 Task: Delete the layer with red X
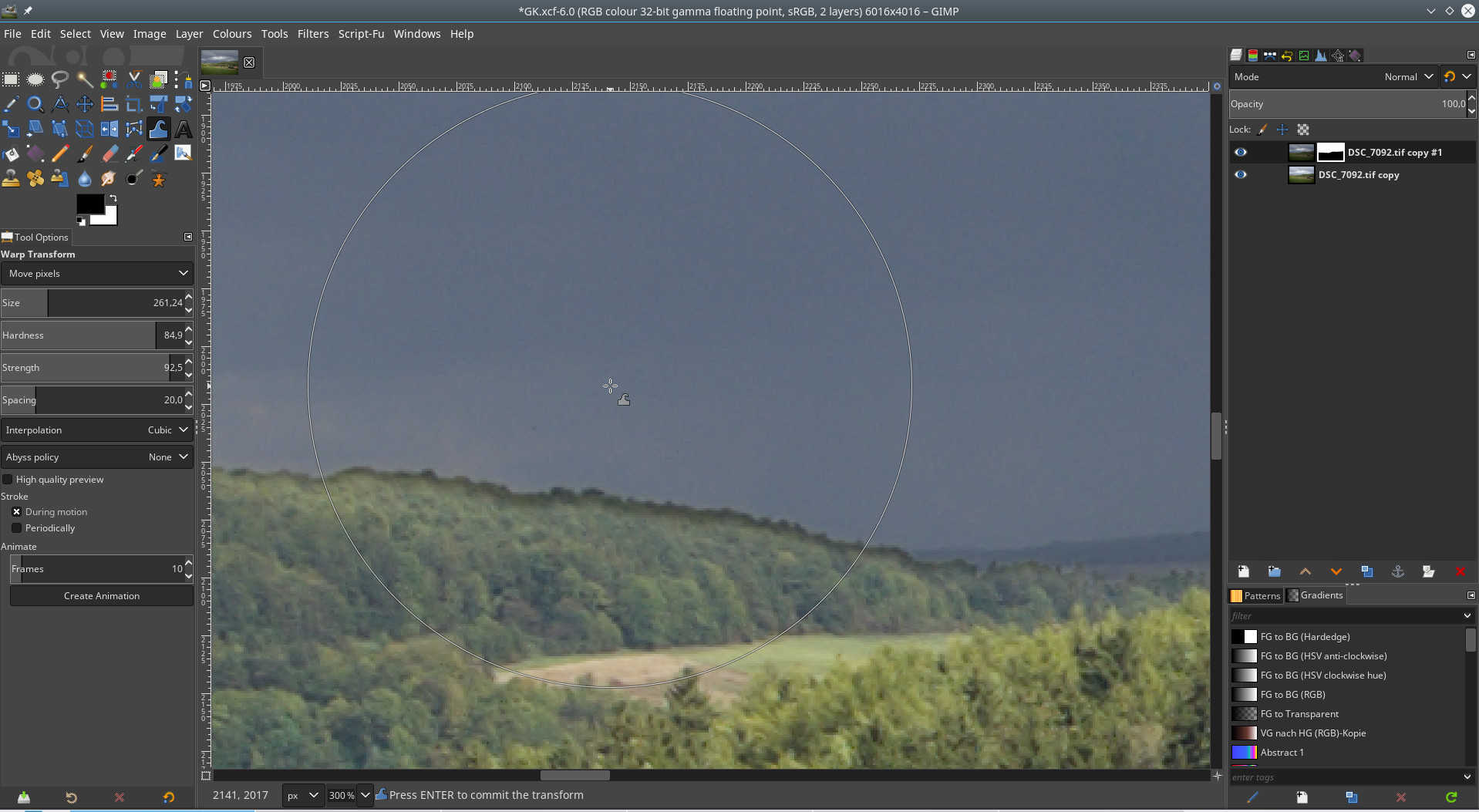point(1460,571)
